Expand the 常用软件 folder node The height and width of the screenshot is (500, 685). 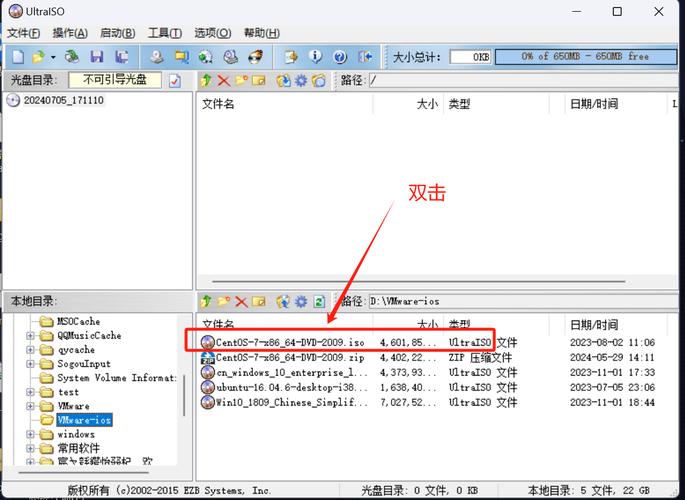click(30, 448)
